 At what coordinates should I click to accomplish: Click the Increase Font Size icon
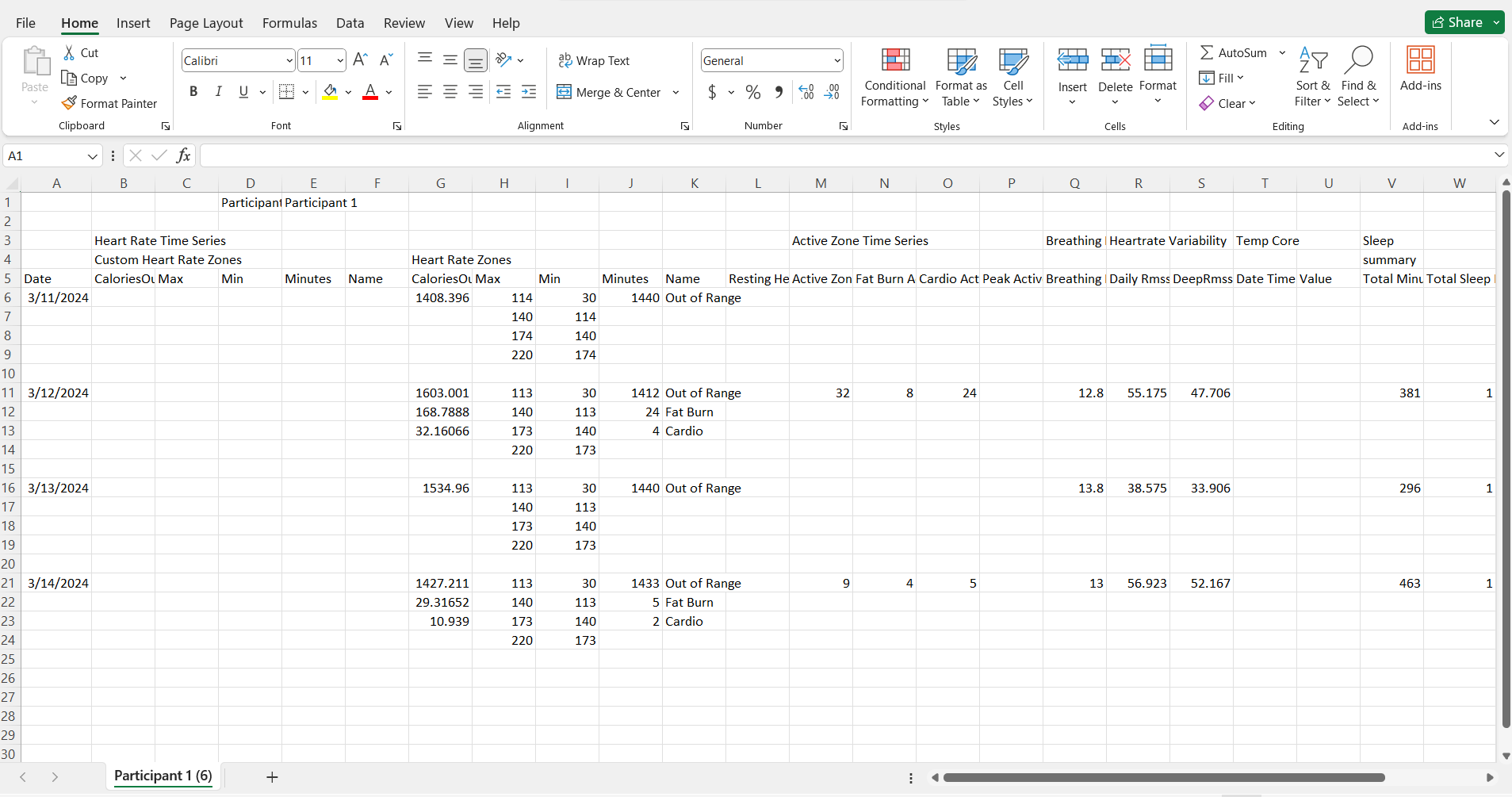360,60
